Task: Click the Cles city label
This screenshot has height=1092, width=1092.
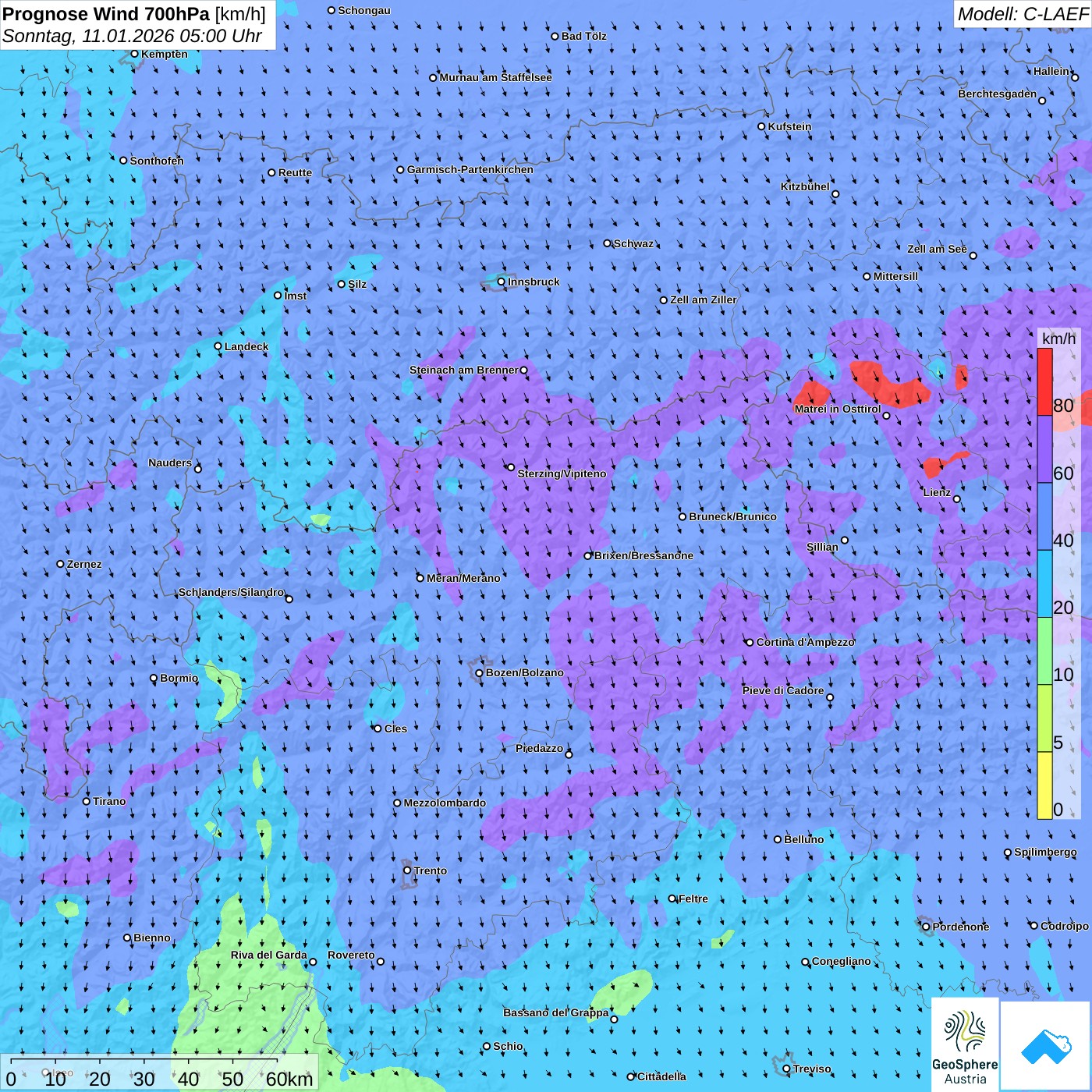Action: [395, 729]
